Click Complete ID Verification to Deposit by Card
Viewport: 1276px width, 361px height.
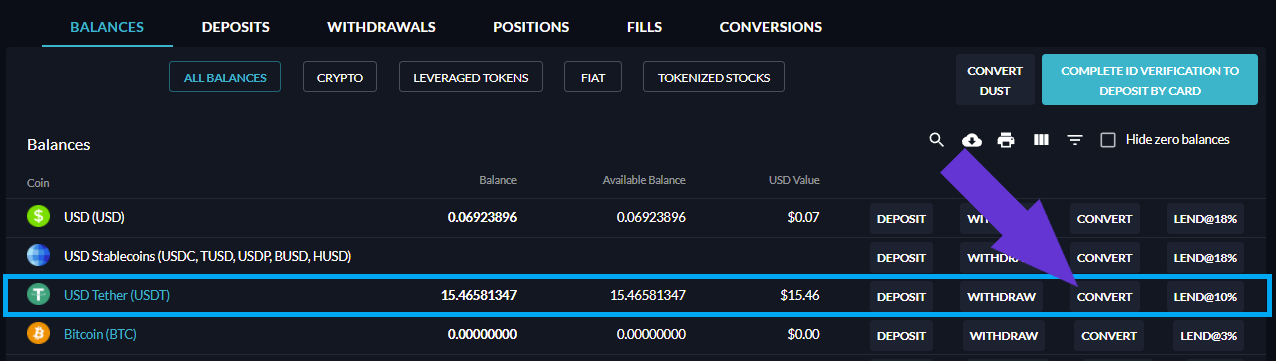(x=1150, y=80)
